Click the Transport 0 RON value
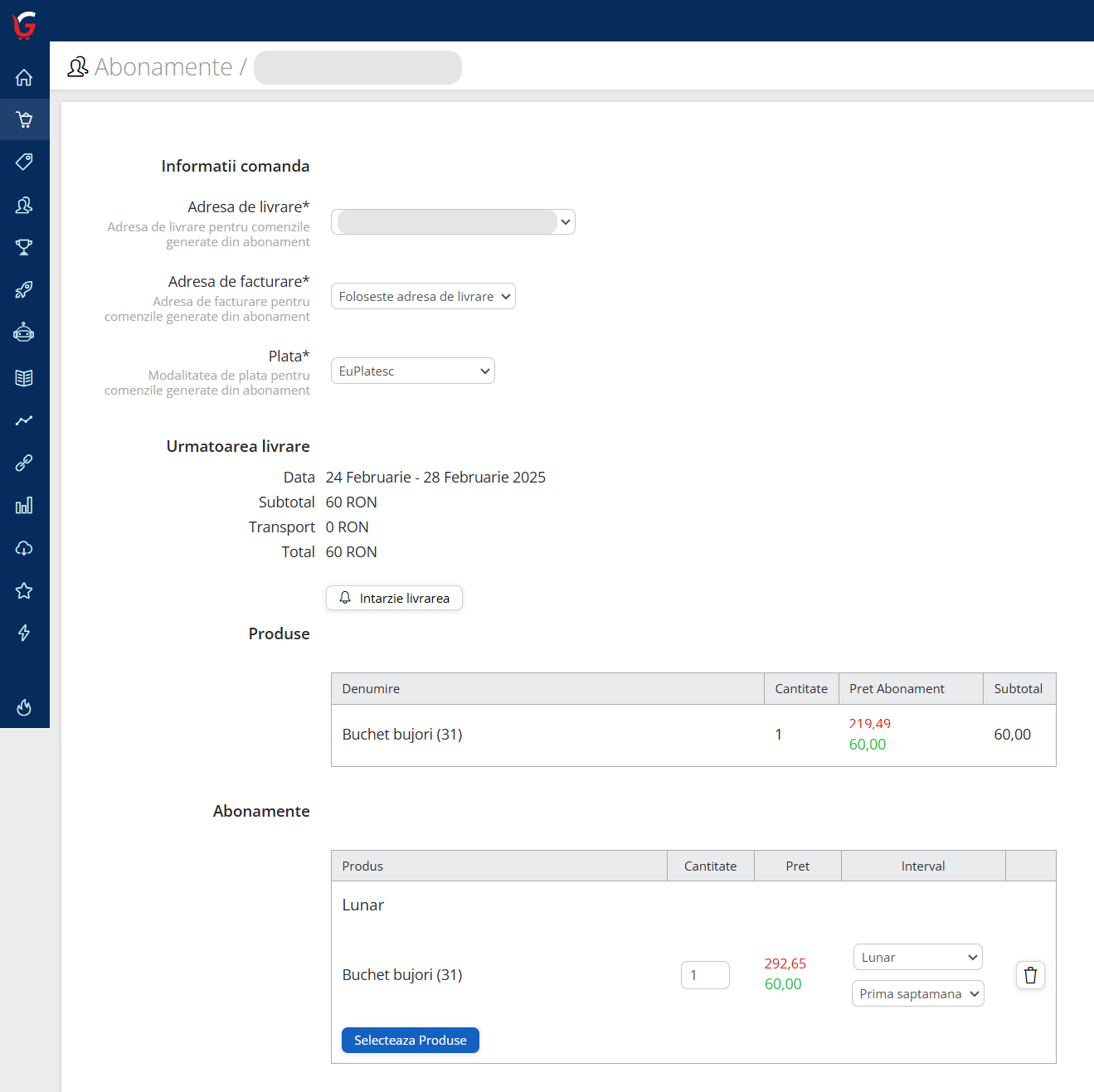 click(348, 527)
